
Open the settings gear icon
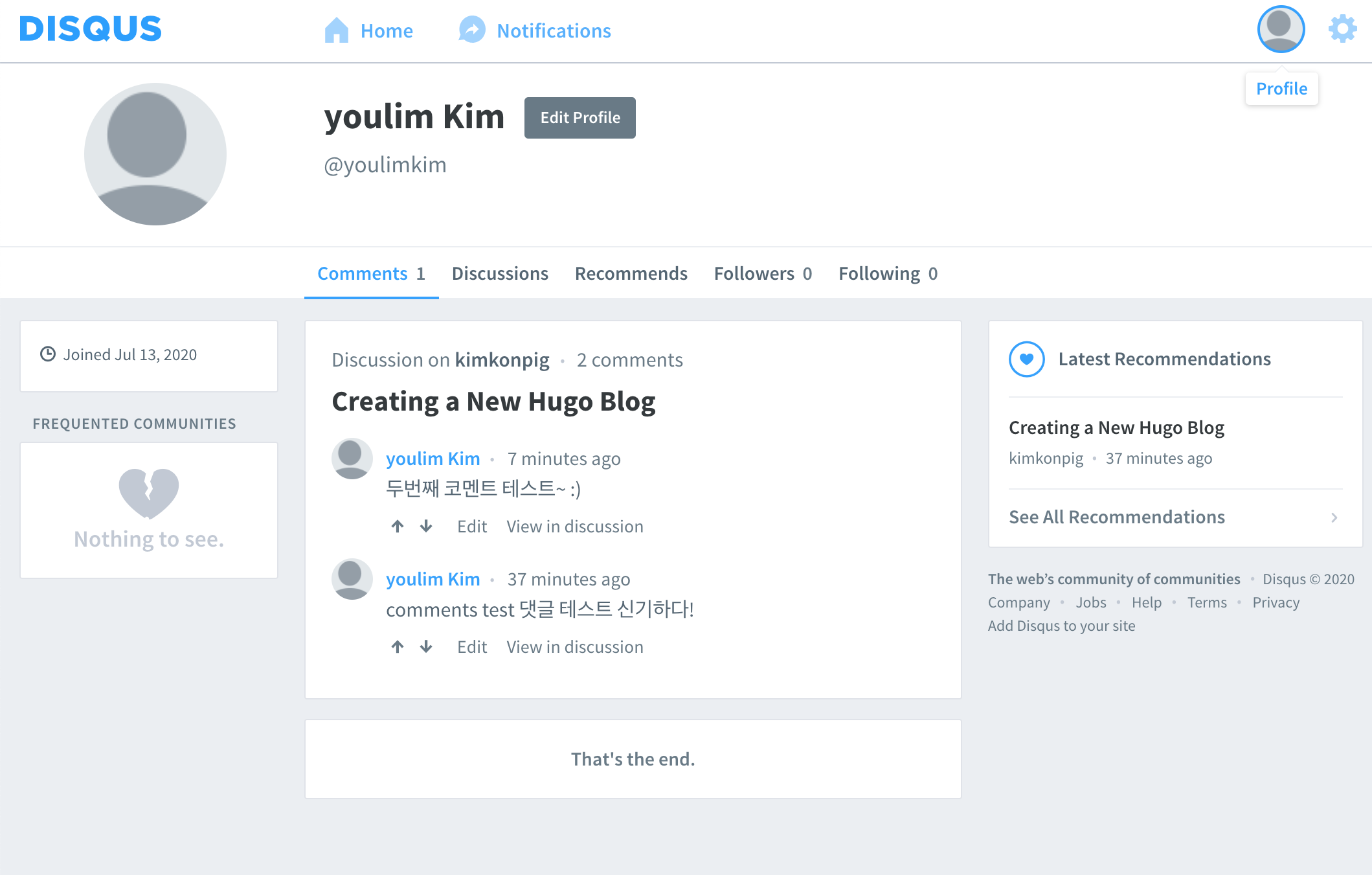point(1342,29)
